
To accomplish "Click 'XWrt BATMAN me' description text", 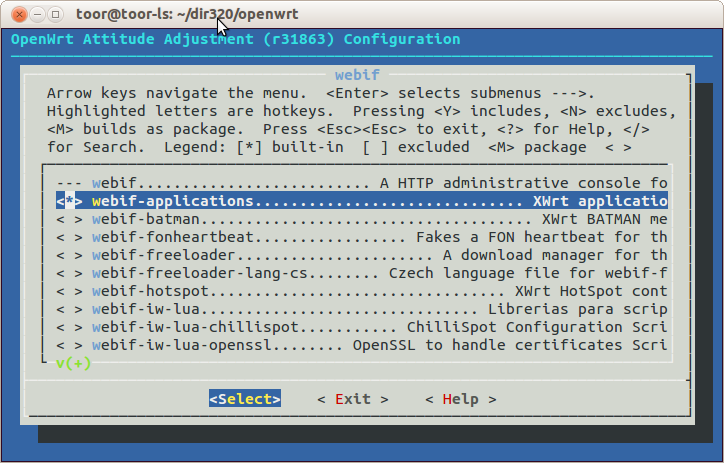I will (605, 219).
